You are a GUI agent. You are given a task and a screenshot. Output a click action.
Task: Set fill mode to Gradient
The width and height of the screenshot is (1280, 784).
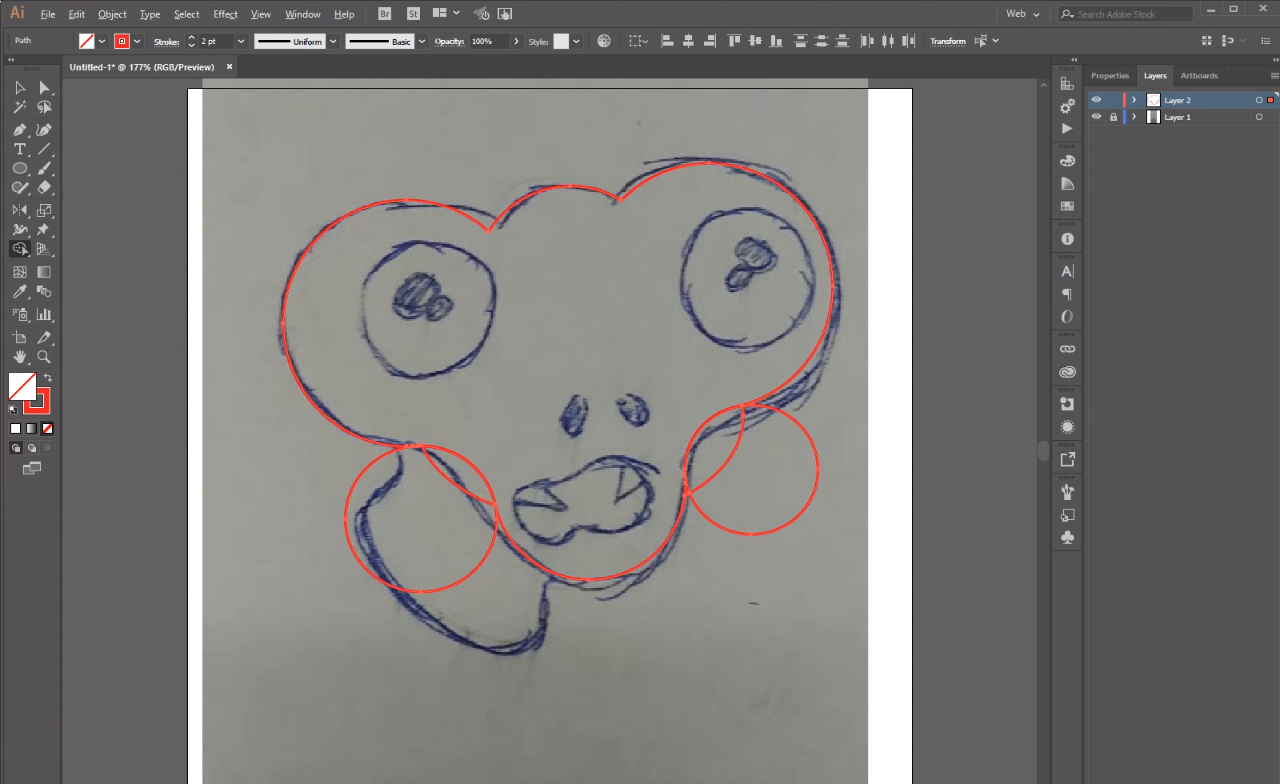click(x=32, y=428)
